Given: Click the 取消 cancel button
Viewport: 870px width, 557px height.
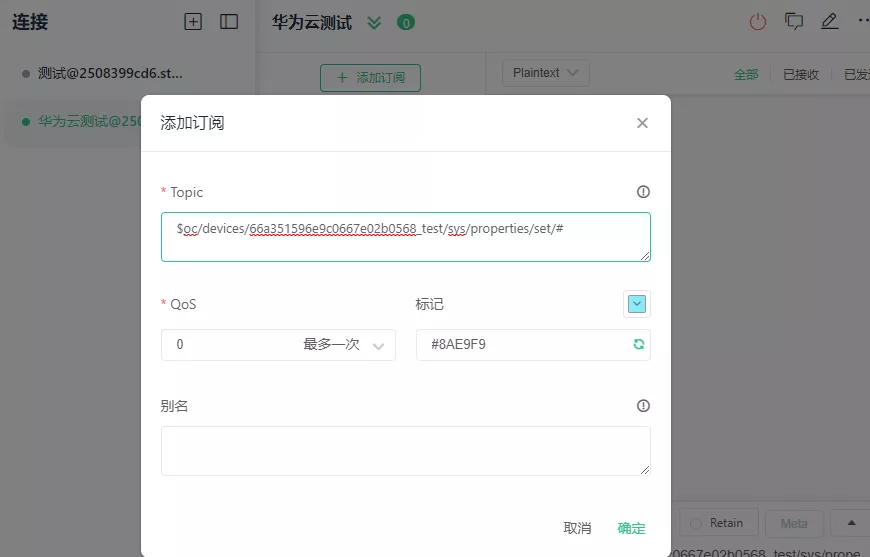Looking at the screenshot, I should point(577,528).
